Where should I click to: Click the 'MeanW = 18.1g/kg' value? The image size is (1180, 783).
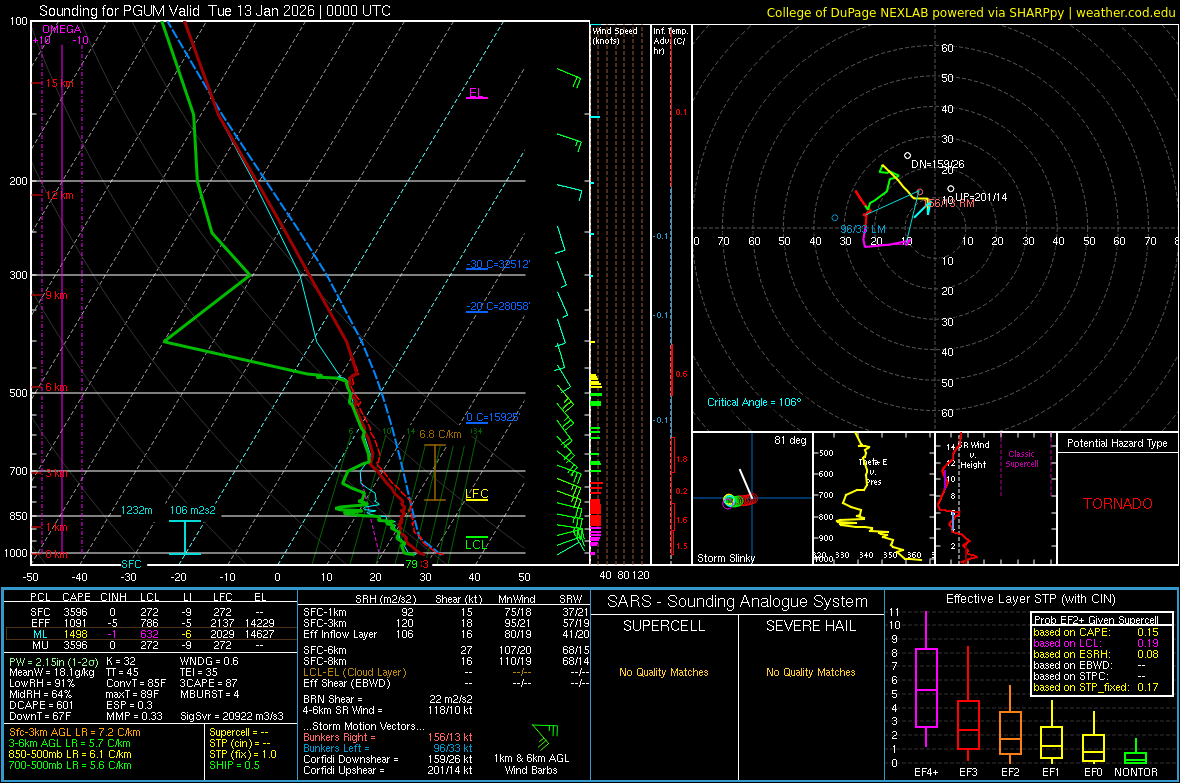coord(52,672)
